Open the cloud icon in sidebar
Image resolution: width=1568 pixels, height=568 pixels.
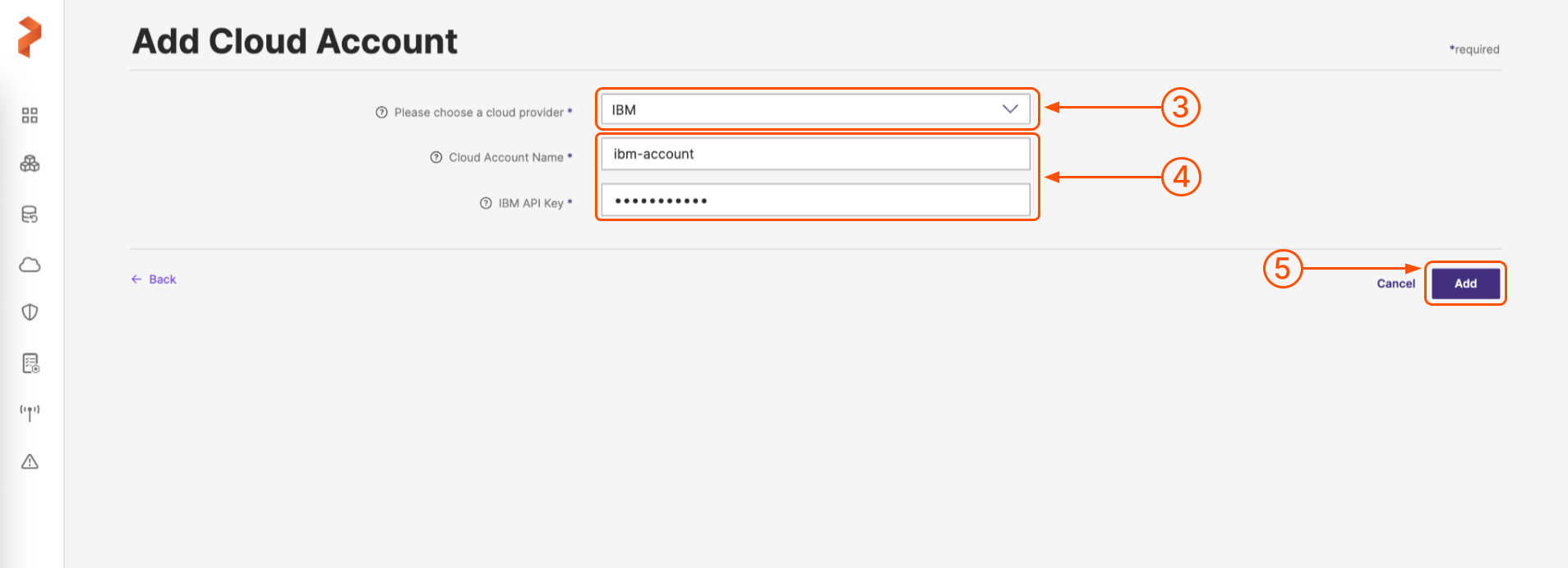(30, 265)
